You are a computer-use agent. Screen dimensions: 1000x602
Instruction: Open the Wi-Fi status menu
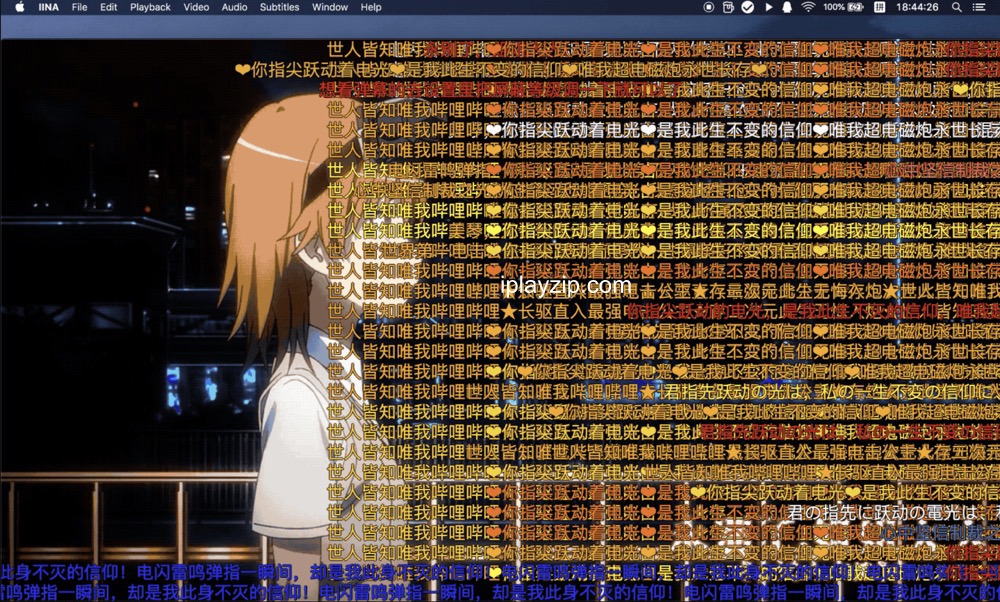pos(808,7)
